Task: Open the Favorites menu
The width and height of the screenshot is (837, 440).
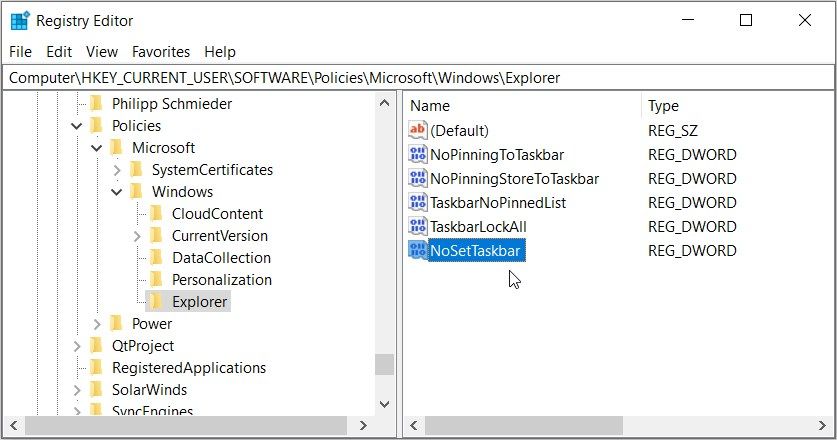Action: tap(161, 52)
